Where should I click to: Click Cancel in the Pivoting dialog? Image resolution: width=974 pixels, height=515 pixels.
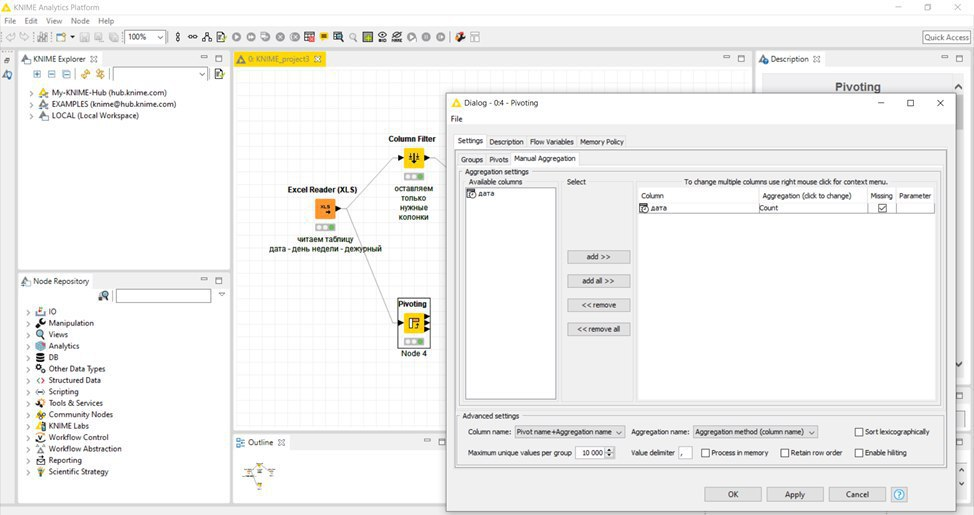(x=857, y=494)
